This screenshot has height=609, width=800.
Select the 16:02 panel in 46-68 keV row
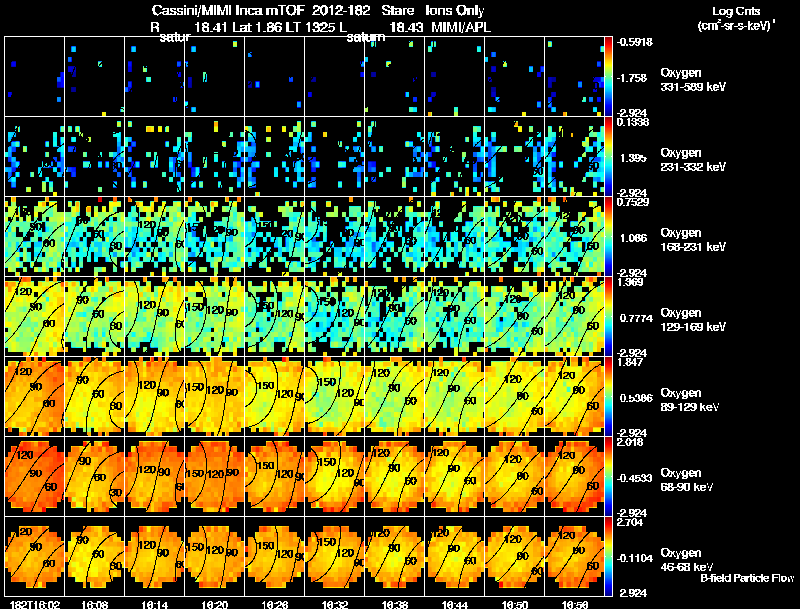tap(35, 556)
